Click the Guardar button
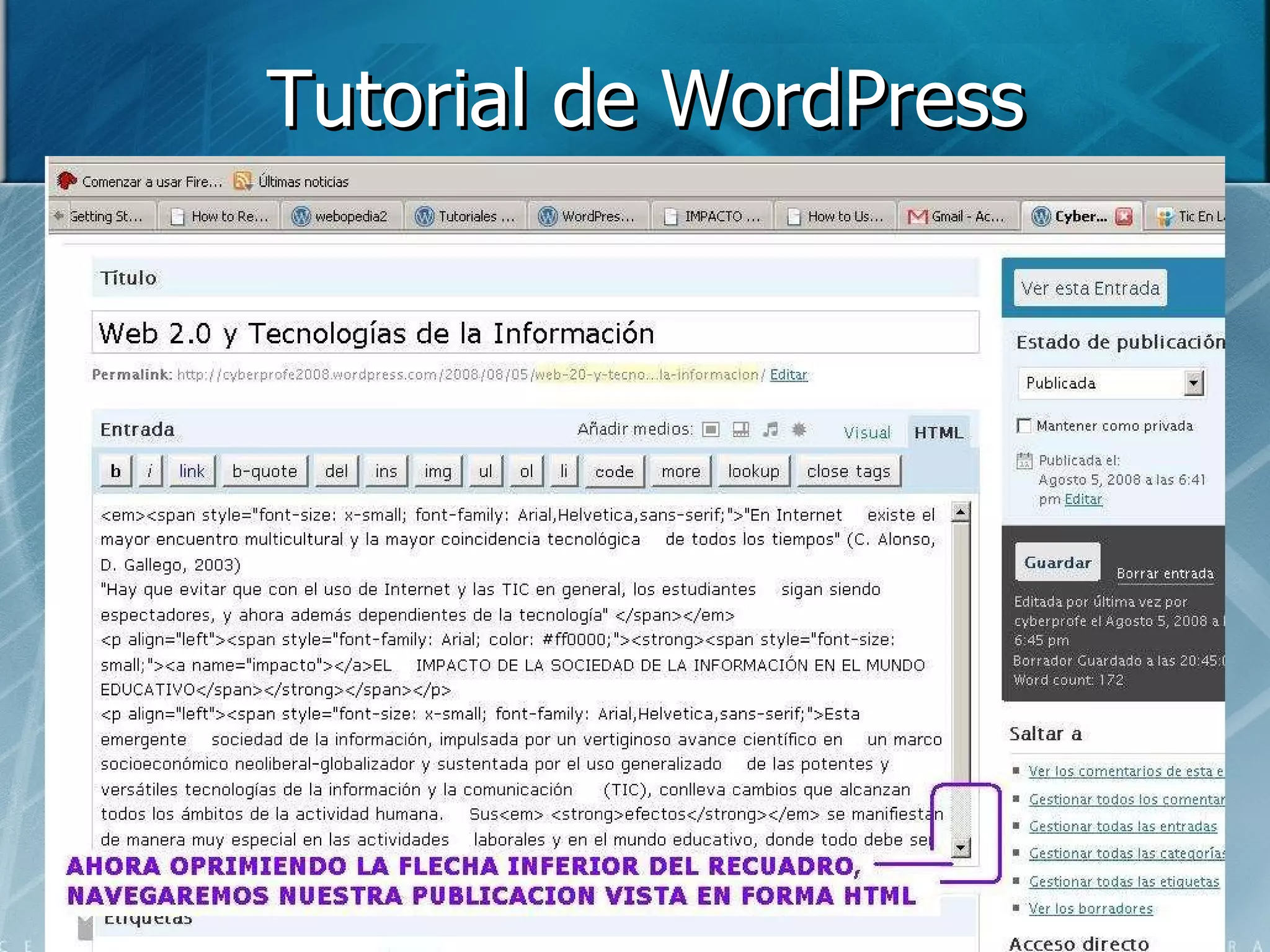This screenshot has width=1270, height=952. (1058, 562)
